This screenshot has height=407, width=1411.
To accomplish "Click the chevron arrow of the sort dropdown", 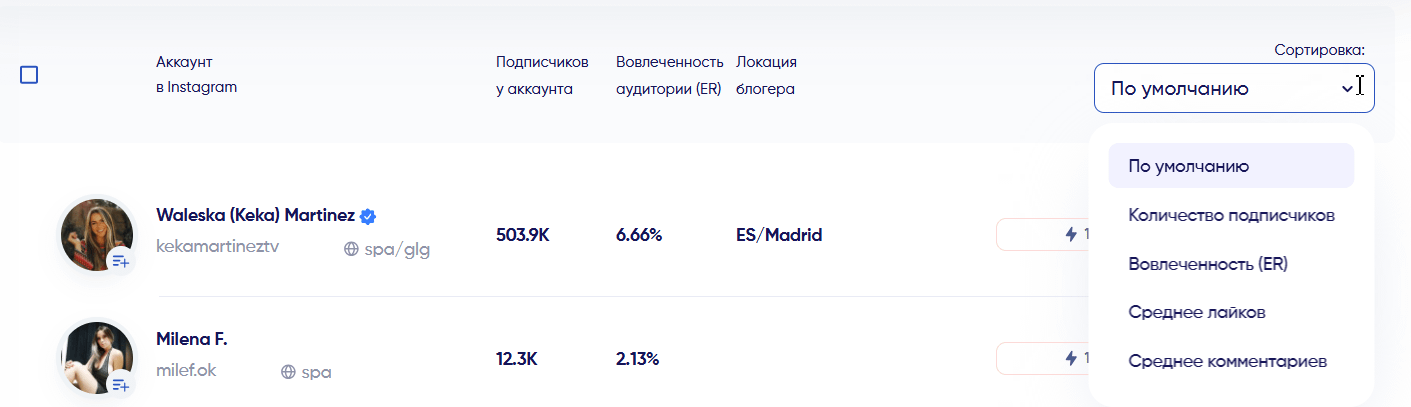I will pyautogui.click(x=1346, y=88).
